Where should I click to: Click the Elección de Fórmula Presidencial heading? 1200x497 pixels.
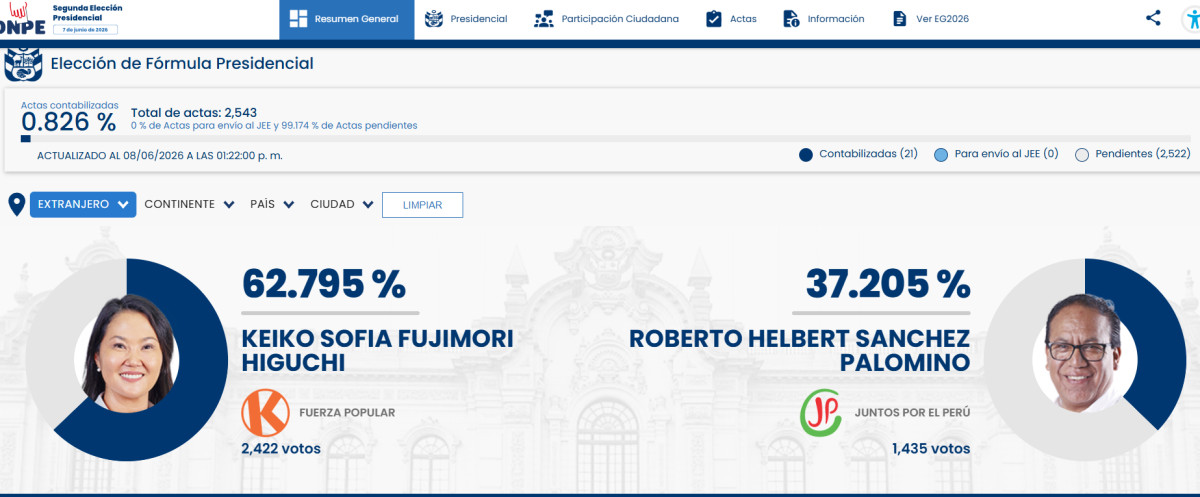click(182, 64)
